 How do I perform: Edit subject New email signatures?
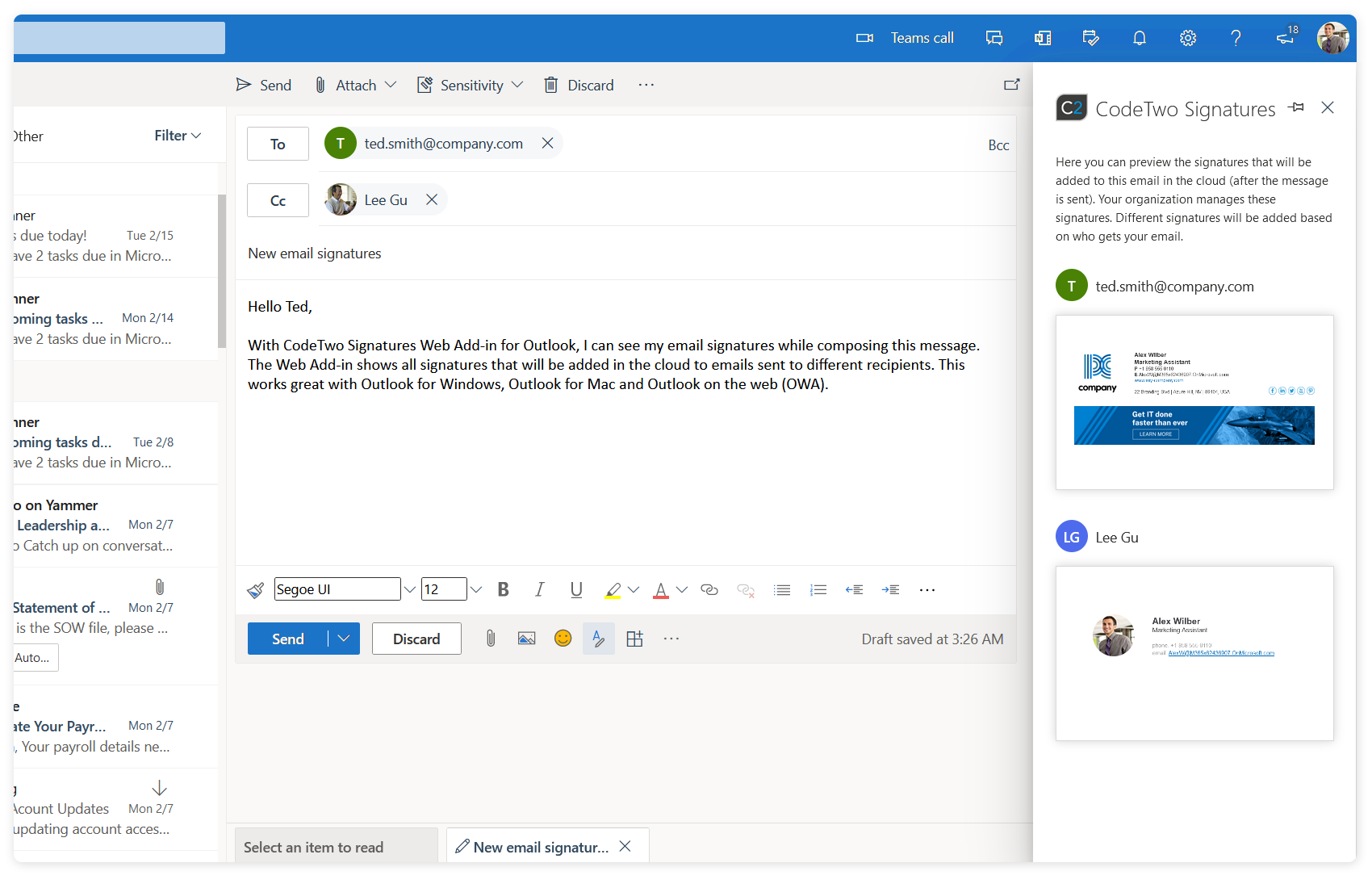(625, 253)
